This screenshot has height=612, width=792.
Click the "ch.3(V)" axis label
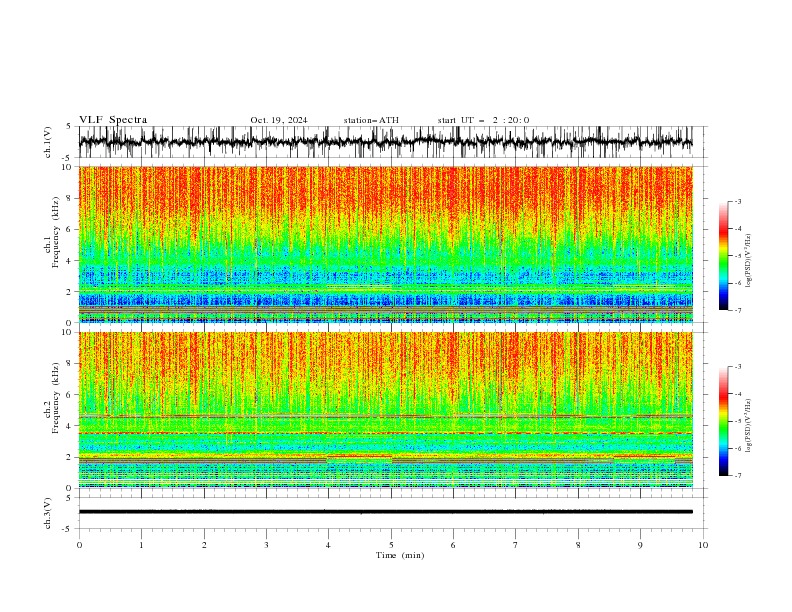point(48,513)
